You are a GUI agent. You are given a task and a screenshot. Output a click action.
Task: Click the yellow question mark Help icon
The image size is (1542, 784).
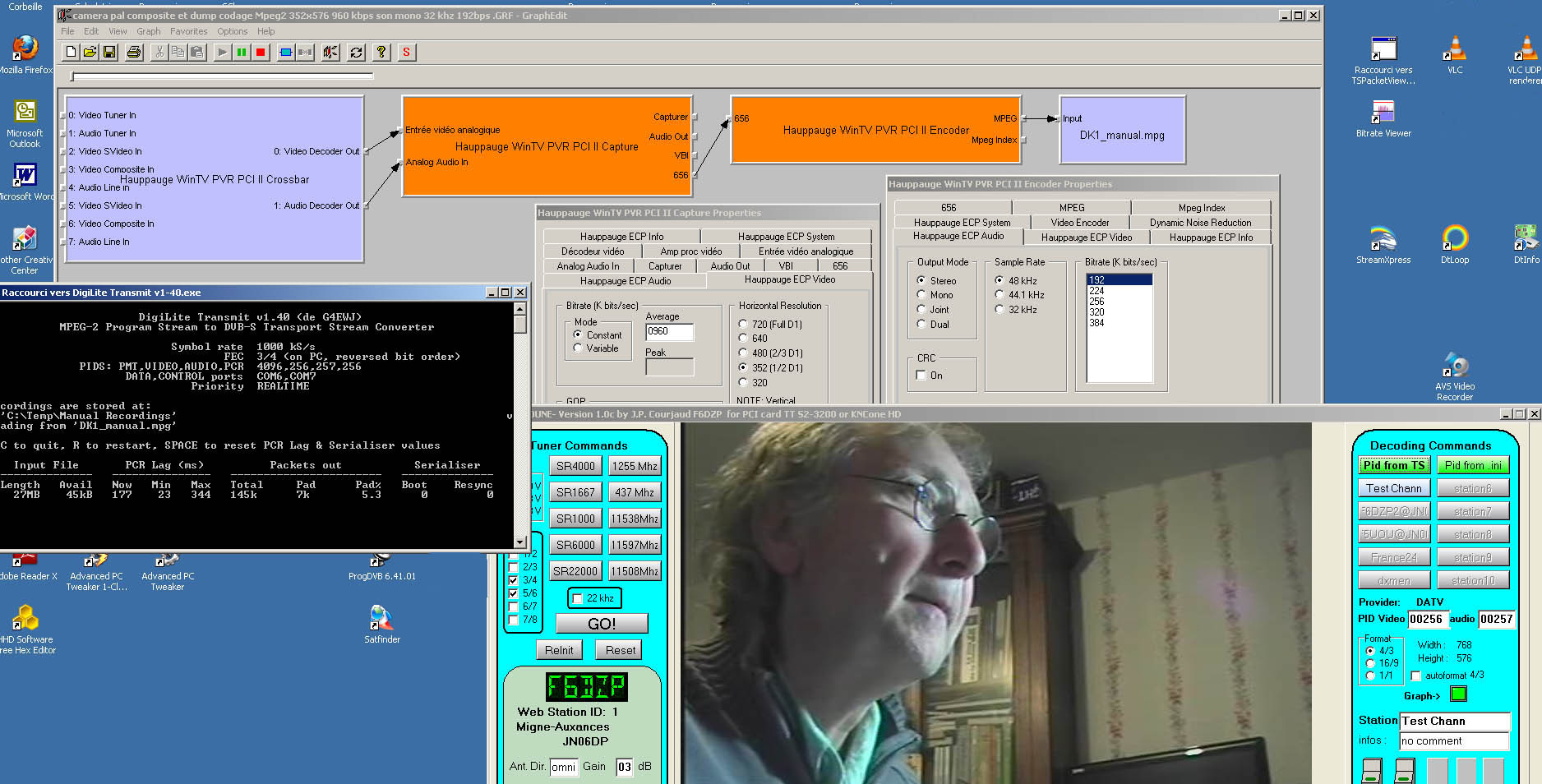(x=381, y=52)
